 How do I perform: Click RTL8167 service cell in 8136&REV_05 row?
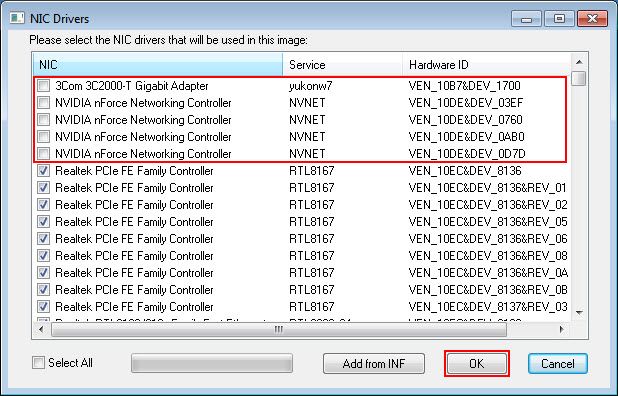(x=311, y=222)
